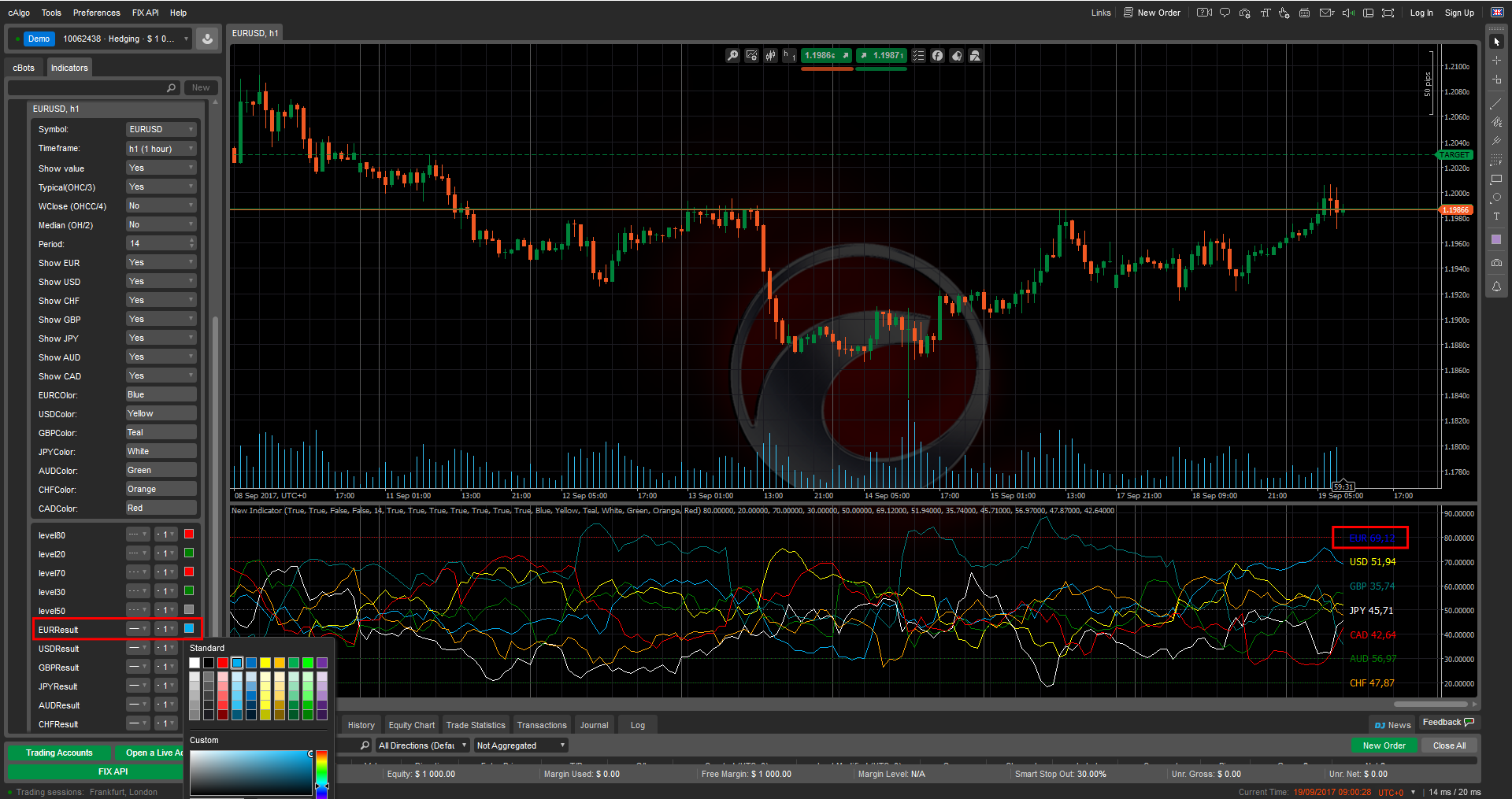The height and width of the screenshot is (799, 1512).
Task: Toggle fullscreen mode icon
Action: (1388, 13)
